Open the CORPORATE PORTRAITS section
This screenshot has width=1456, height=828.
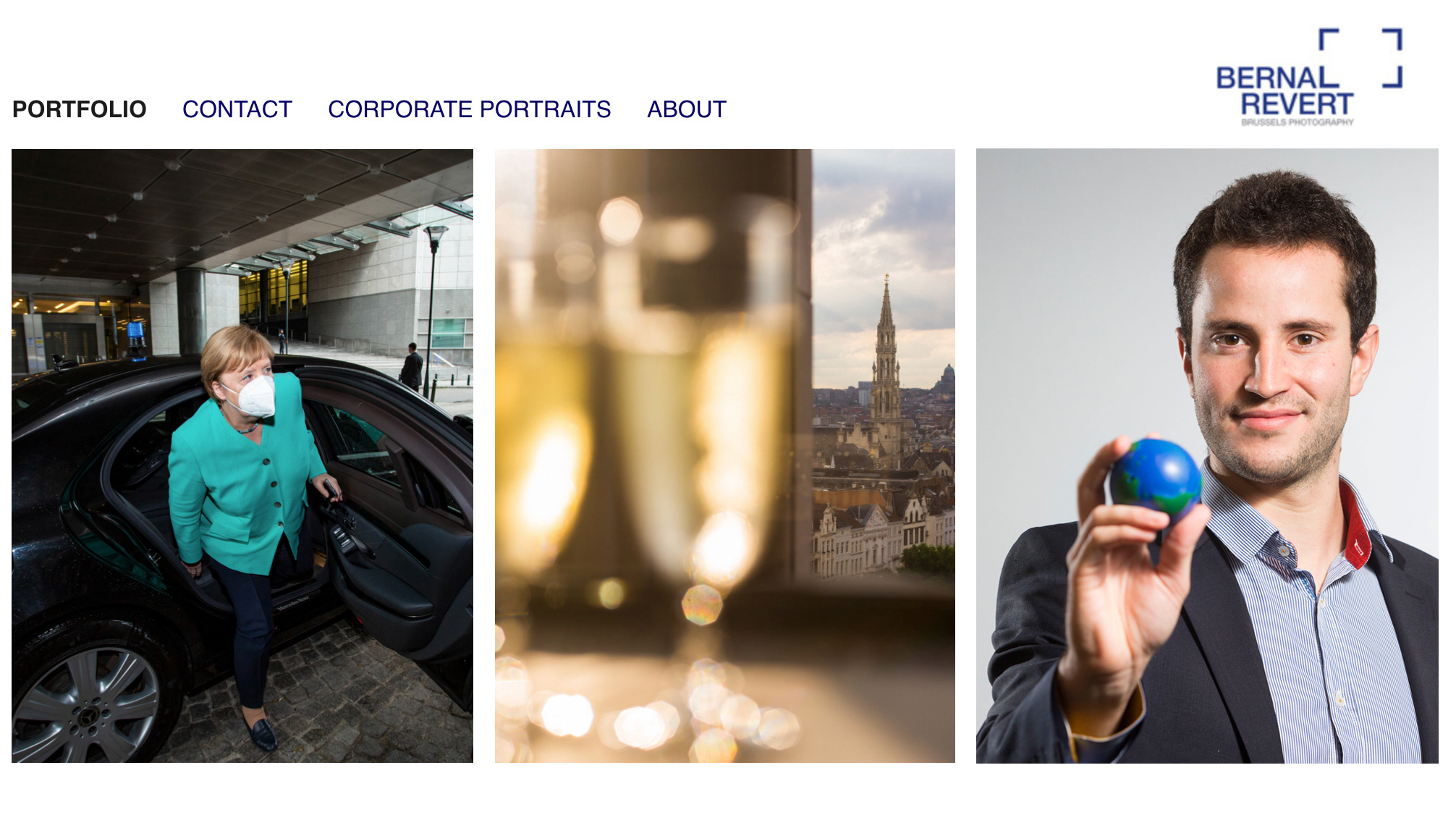[x=470, y=109]
